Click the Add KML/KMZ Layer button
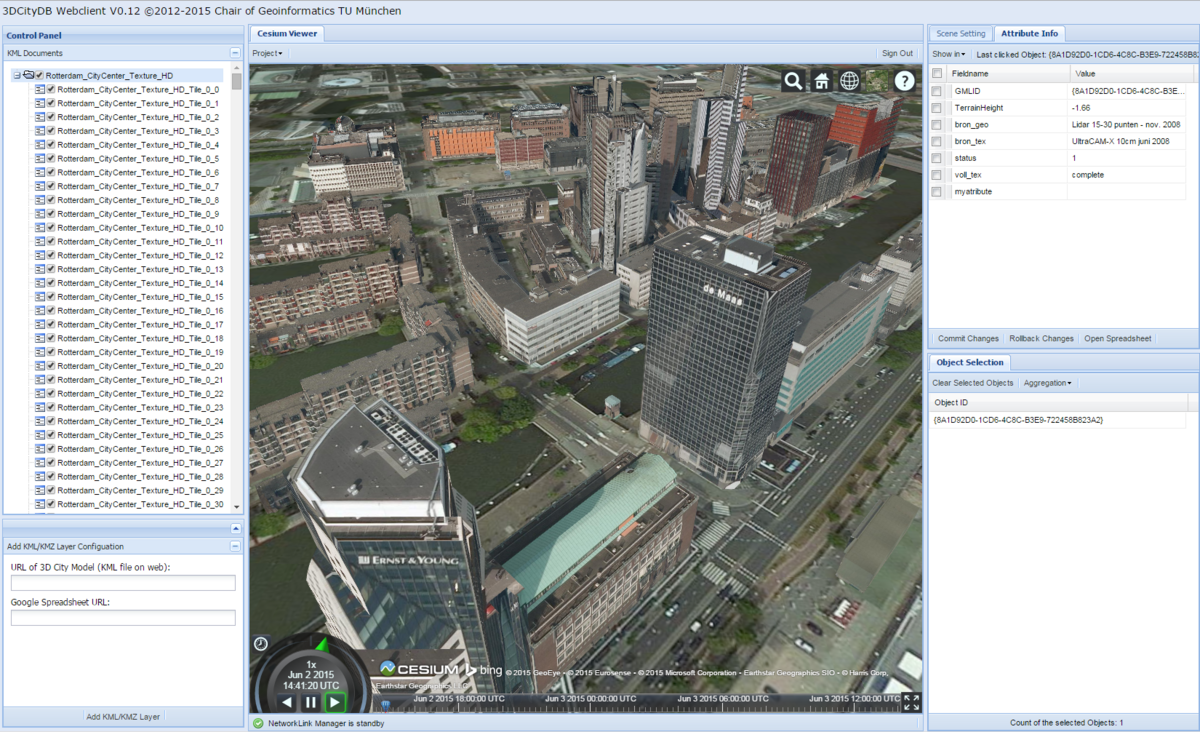1200x732 pixels. [123, 717]
